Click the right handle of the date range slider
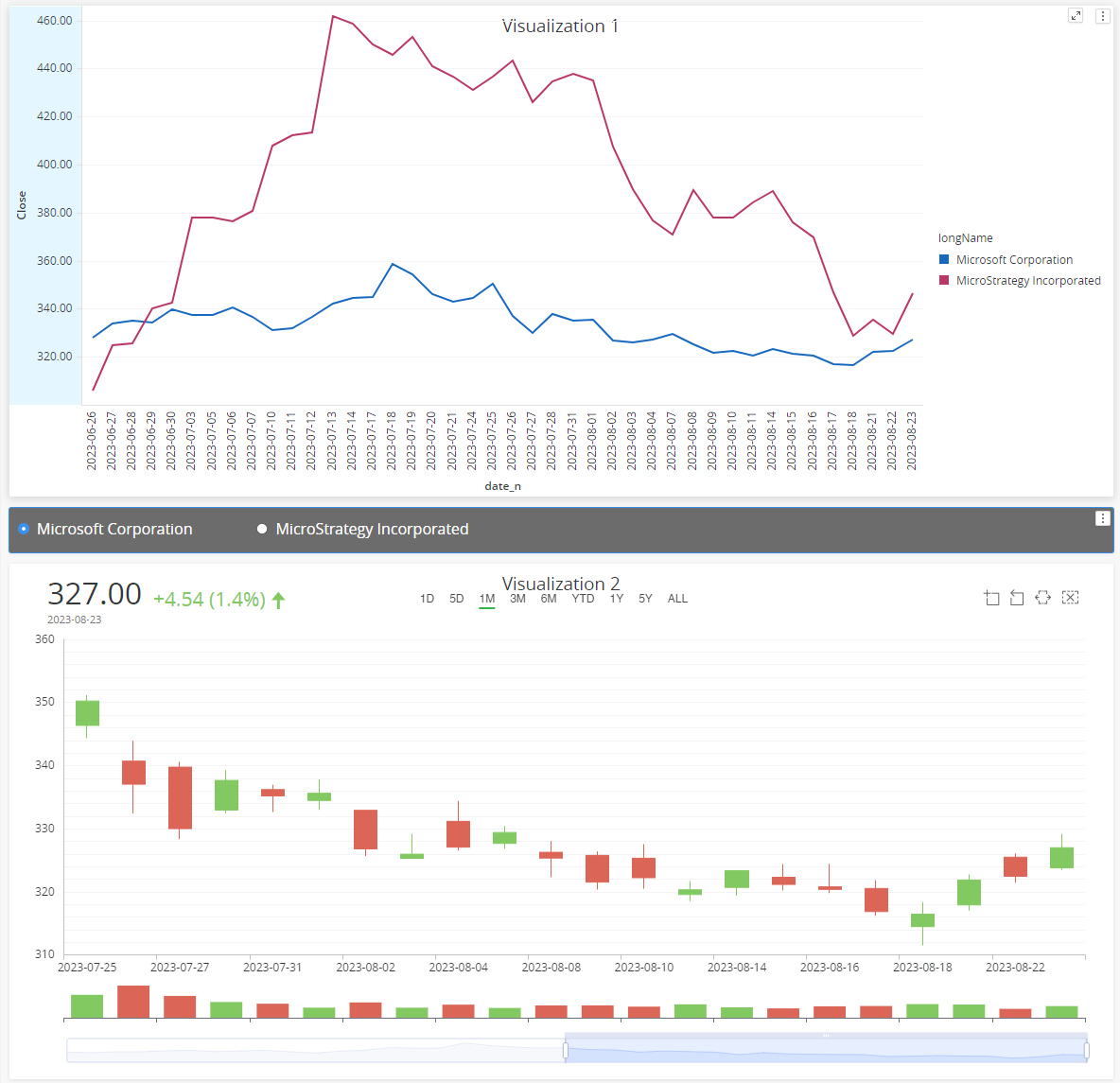Image resolution: width=1120 pixels, height=1083 pixels. click(1085, 1048)
